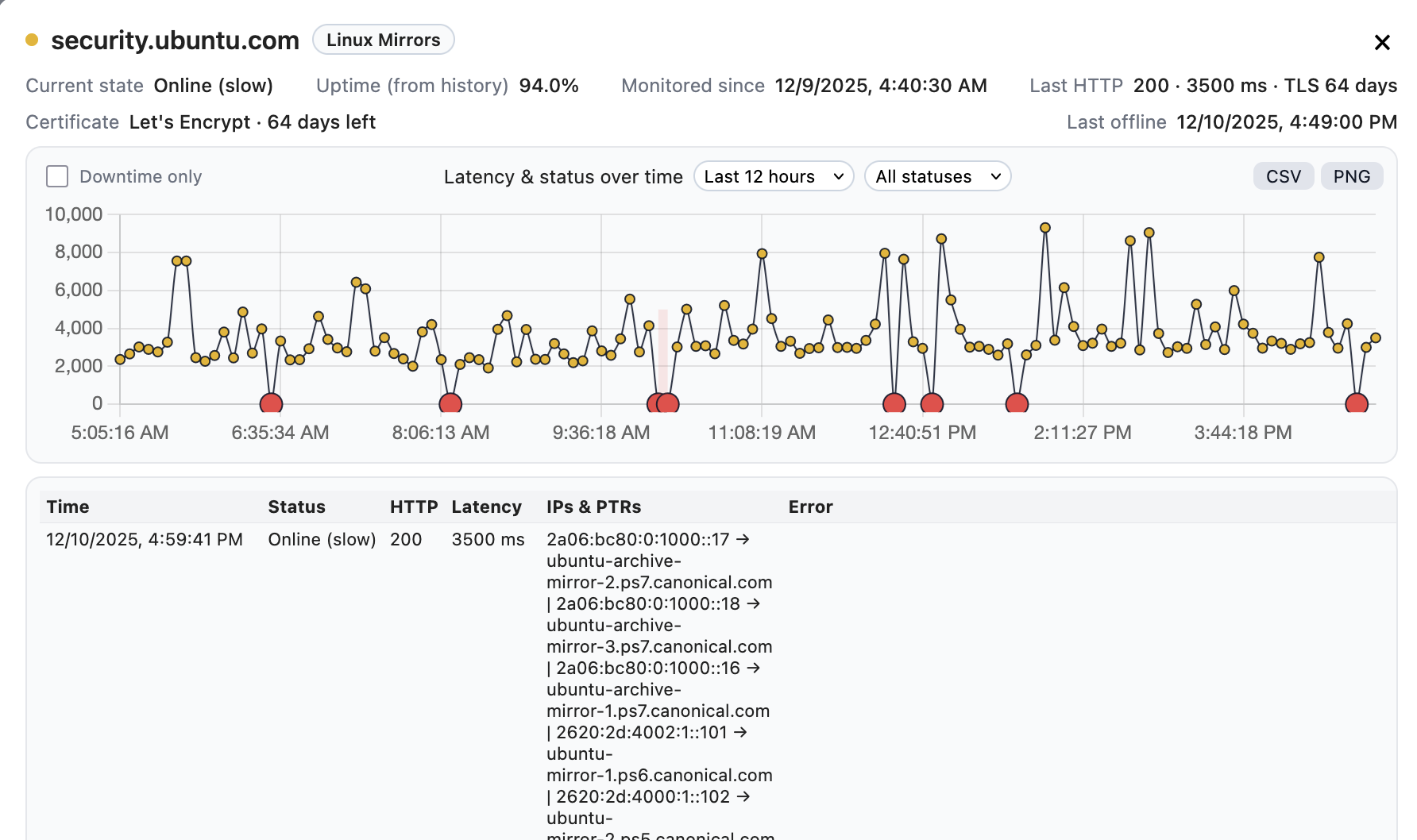This screenshot has width=1417, height=840.
Task: Select the last red downtime marker after 3:44 PM
Action: pyautogui.click(x=1357, y=403)
